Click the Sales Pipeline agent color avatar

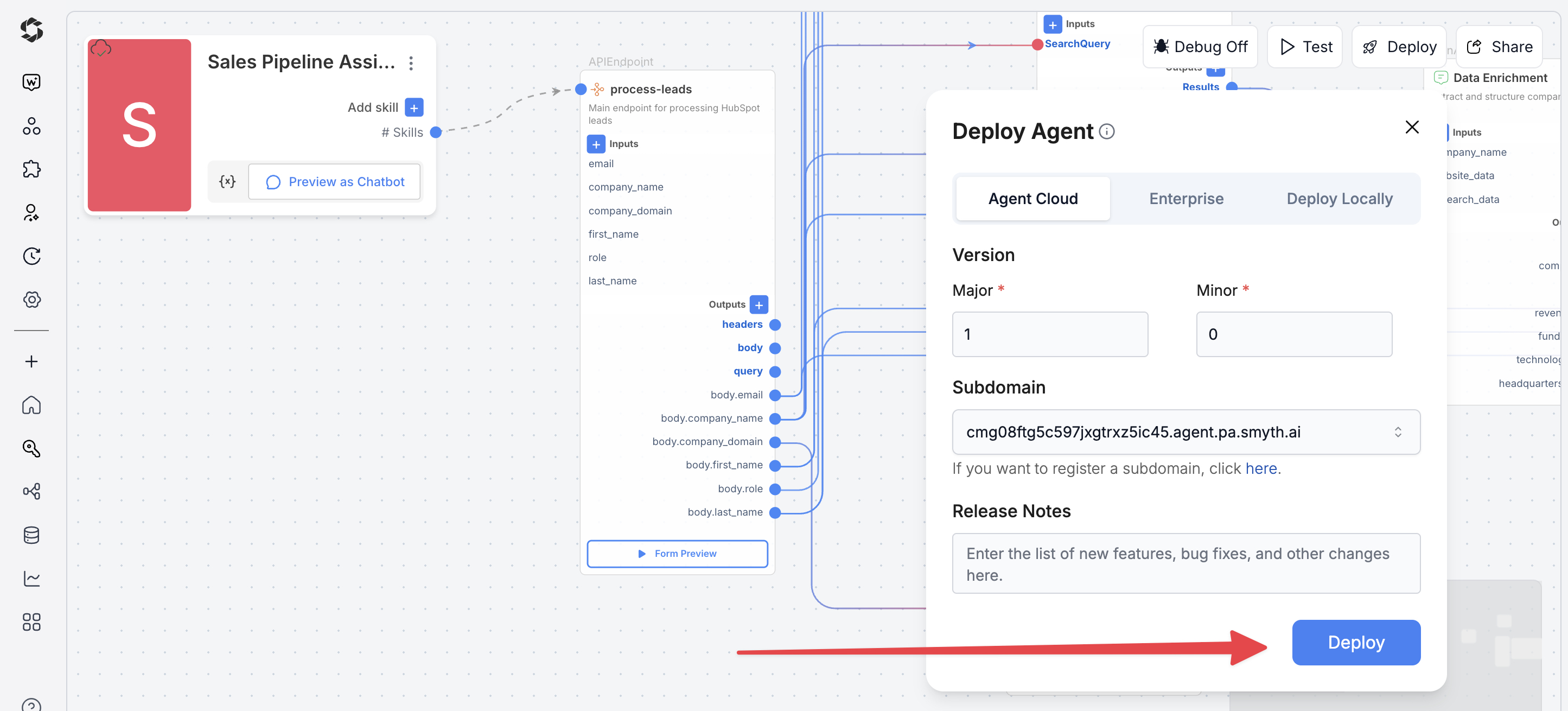click(139, 125)
